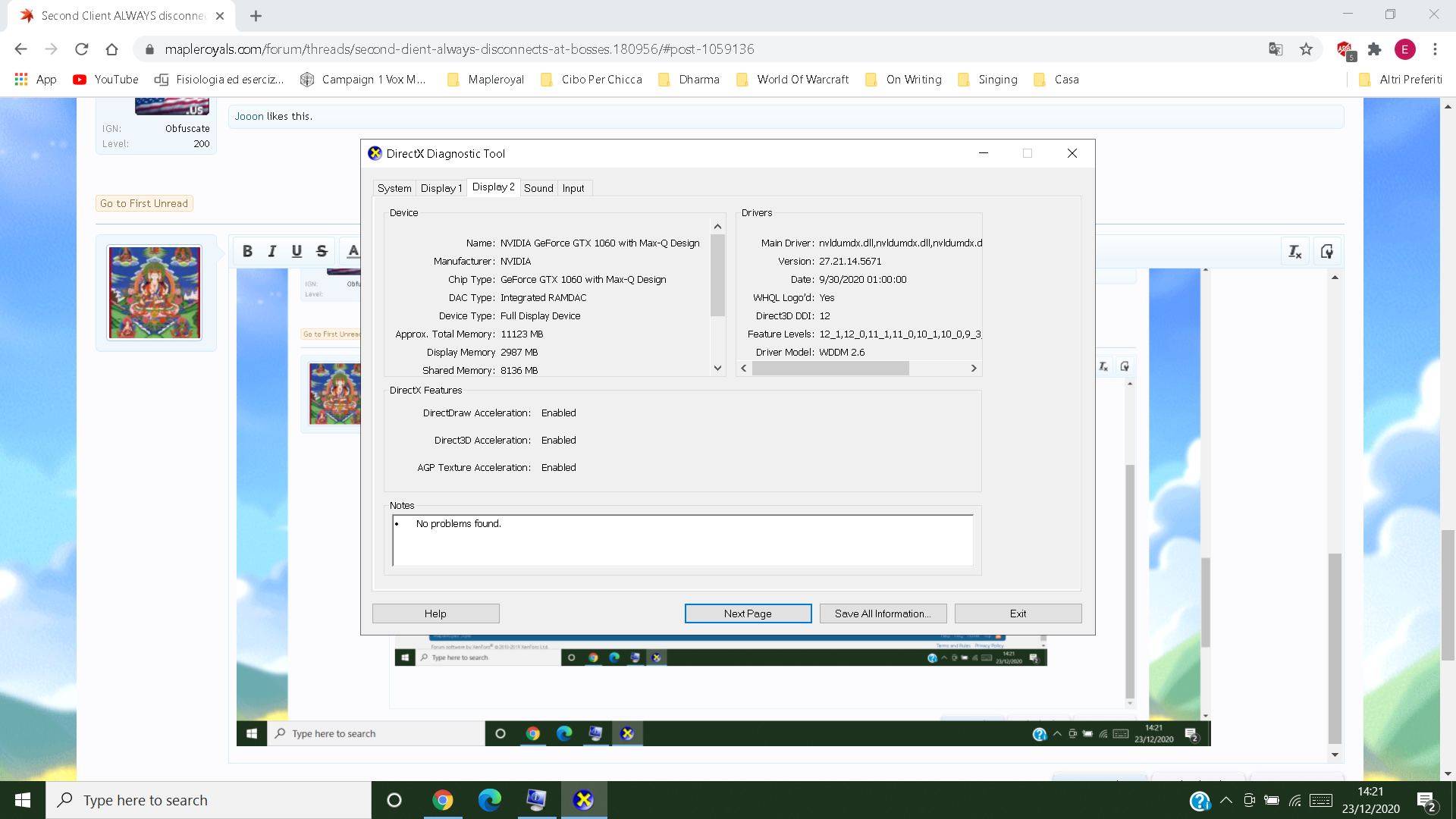Click the Next Page button
This screenshot has height=819, width=1456.
pos(748,613)
